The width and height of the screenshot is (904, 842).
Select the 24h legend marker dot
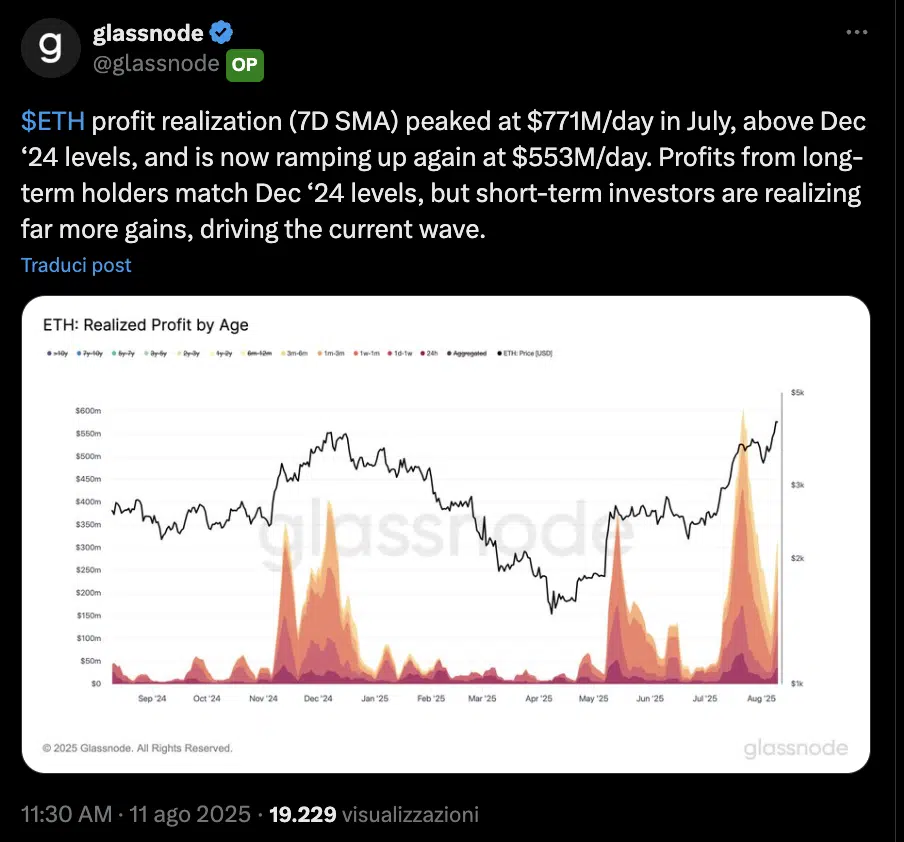(422, 352)
